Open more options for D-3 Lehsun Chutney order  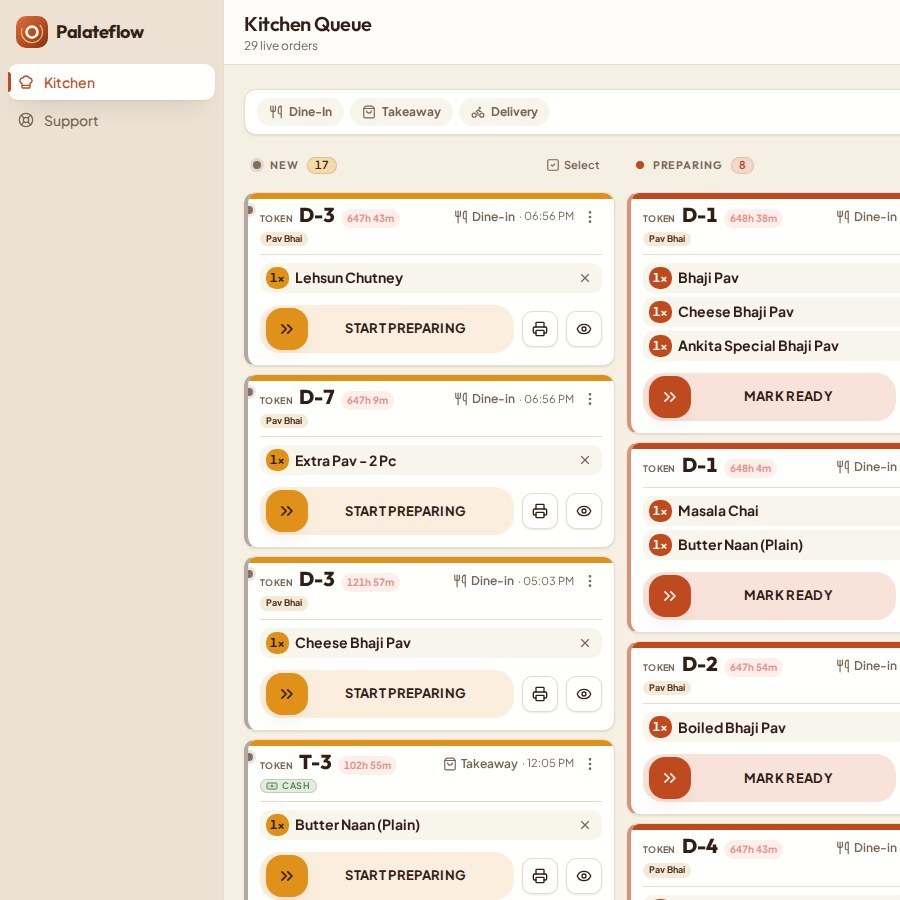click(x=589, y=217)
